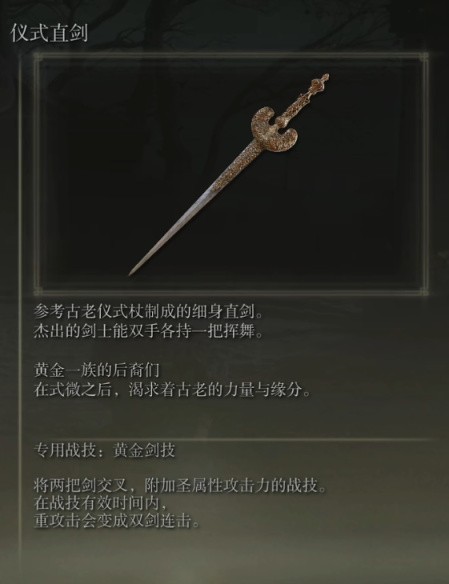Click the line 在式微之后，渴求着古老的力量与缘分

click(x=172, y=390)
